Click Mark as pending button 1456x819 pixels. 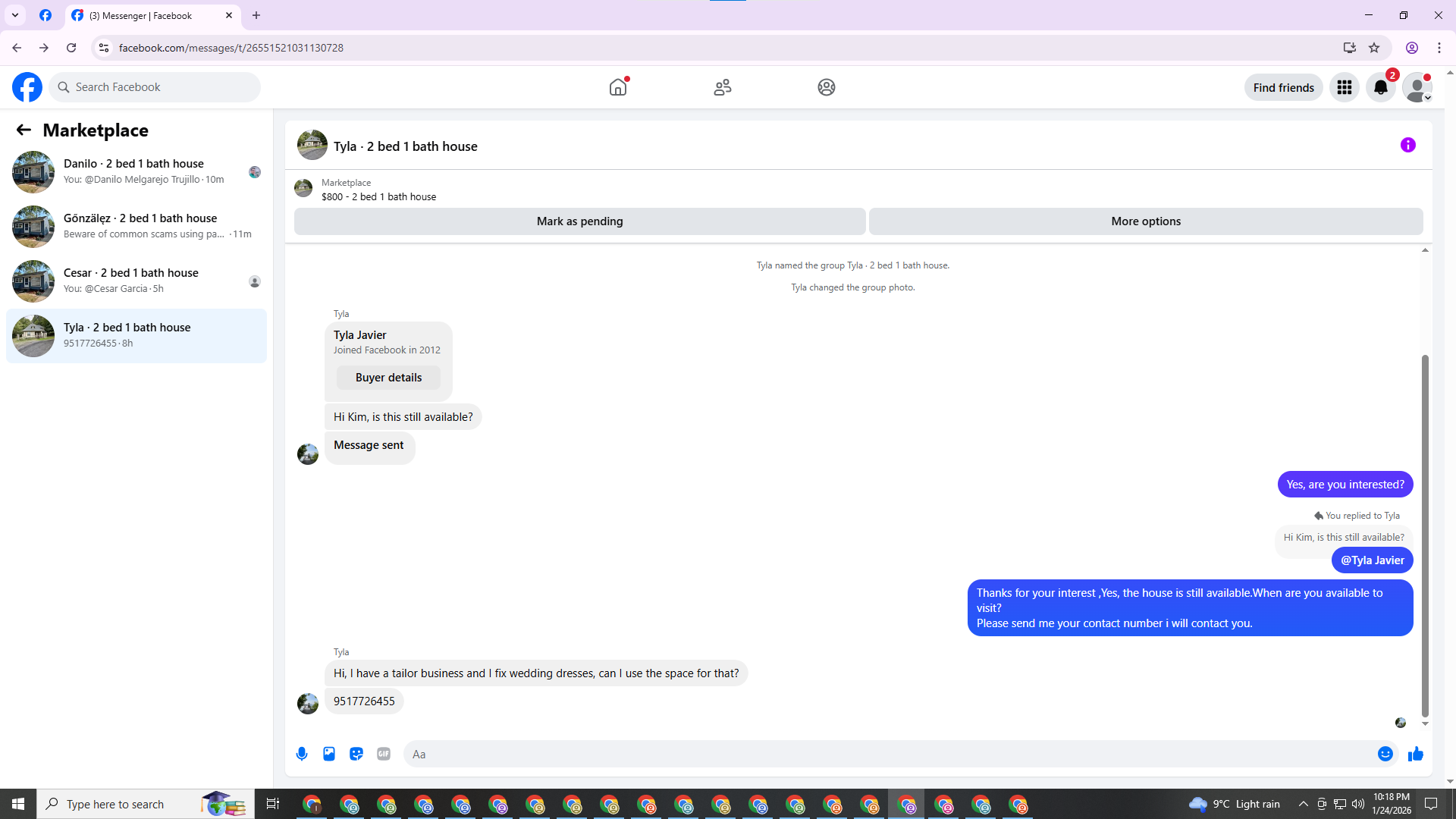click(579, 221)
